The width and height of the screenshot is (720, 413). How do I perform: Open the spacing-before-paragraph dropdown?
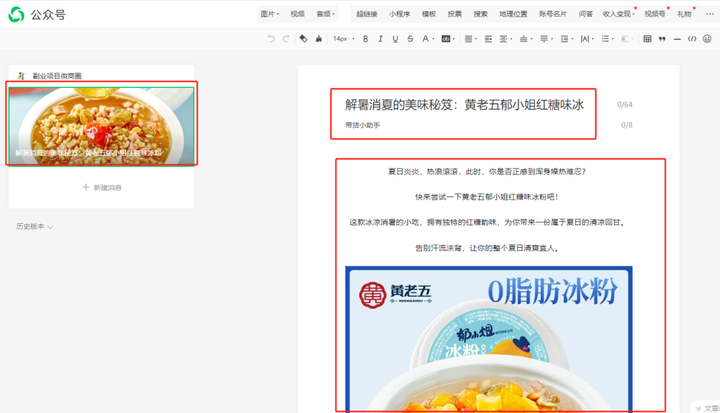click(526, 39)
